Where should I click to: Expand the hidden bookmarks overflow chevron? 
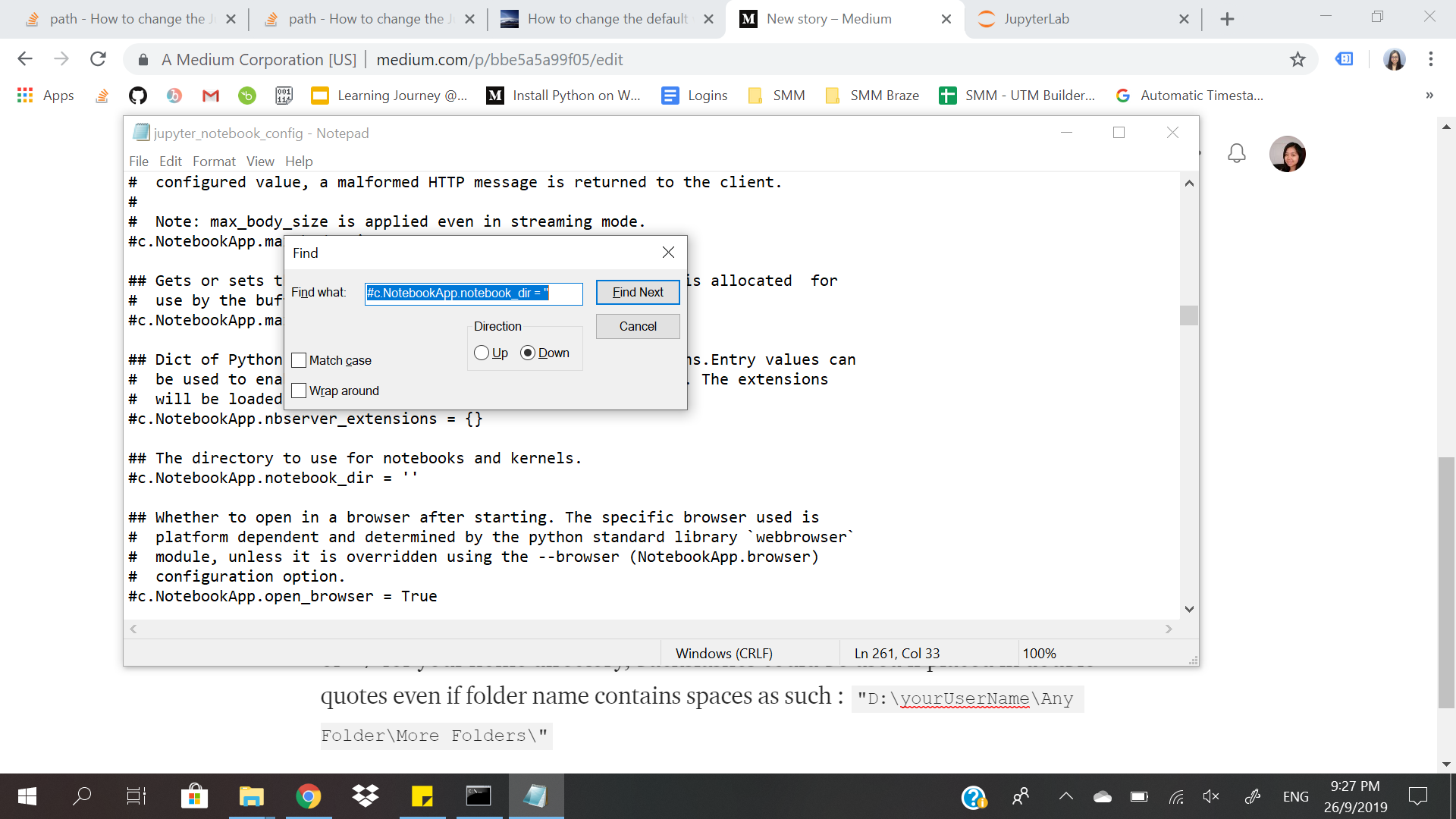coord(1429,96)
